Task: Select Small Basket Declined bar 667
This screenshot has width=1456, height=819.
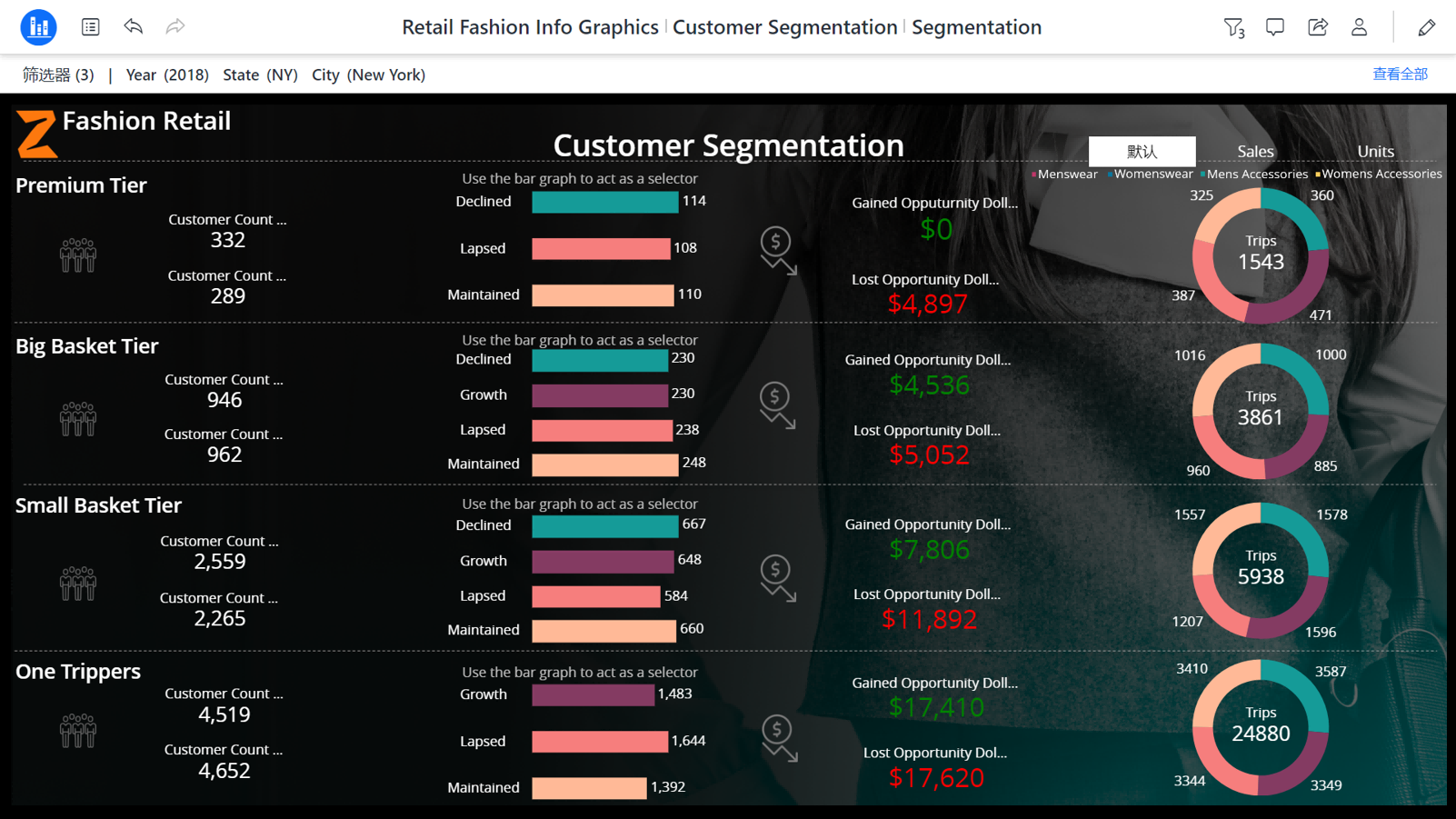Action: [x=605, y=526]
